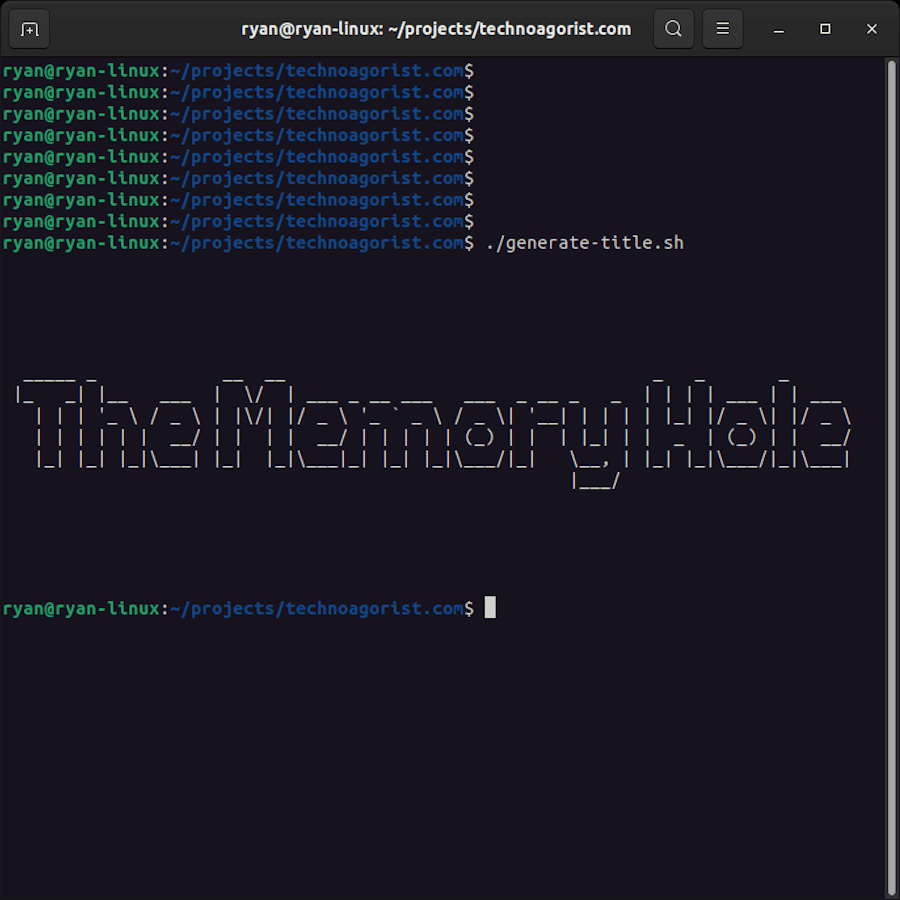Click the directory path in the topmost prompt line
The image size is (900, 900).
(316, 71)
